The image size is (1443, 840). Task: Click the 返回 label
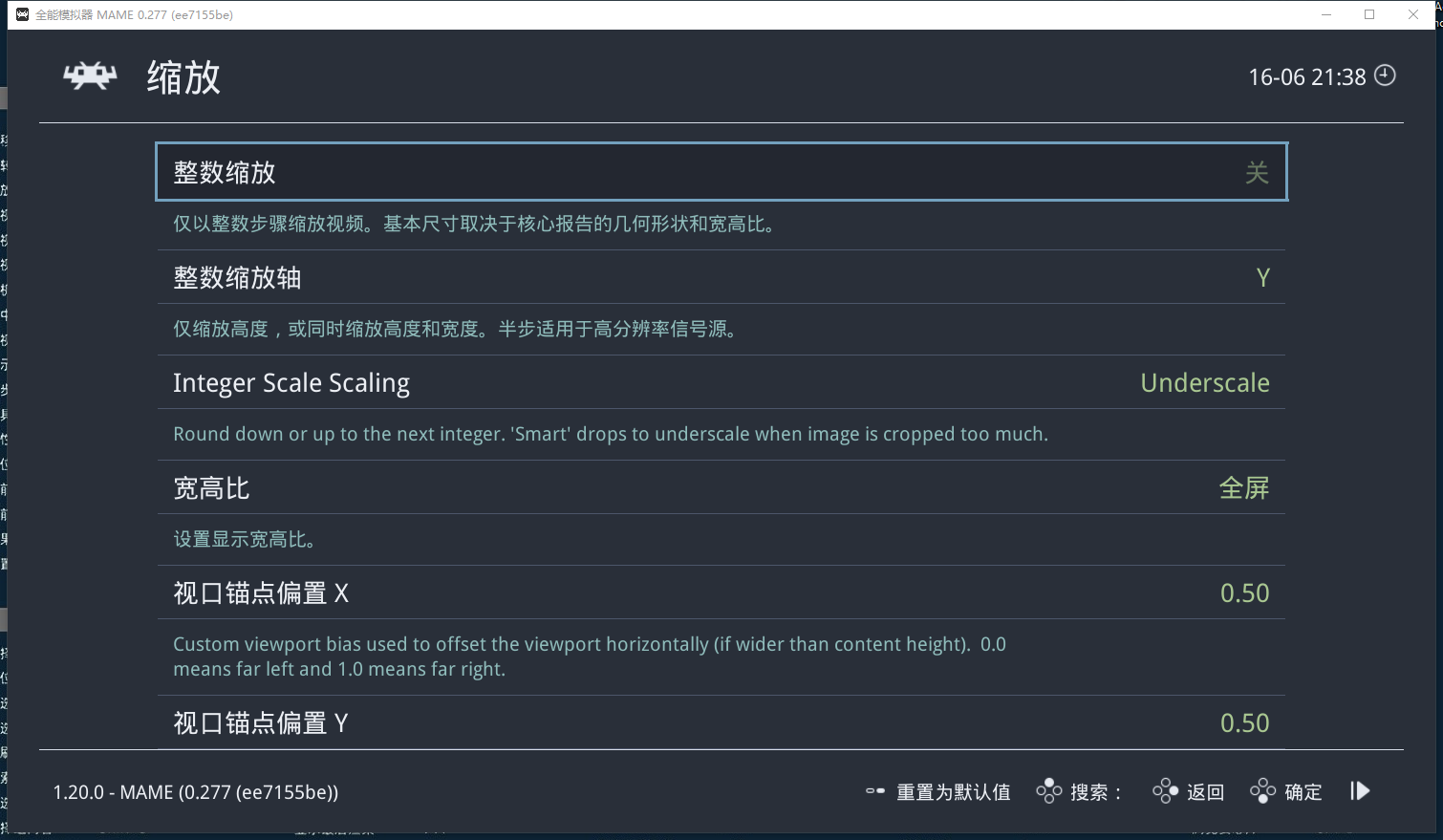coord(1206,792)
